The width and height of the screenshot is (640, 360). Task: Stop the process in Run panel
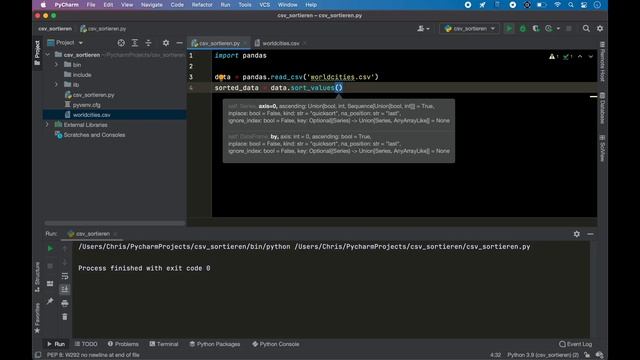tap(50, 266)
